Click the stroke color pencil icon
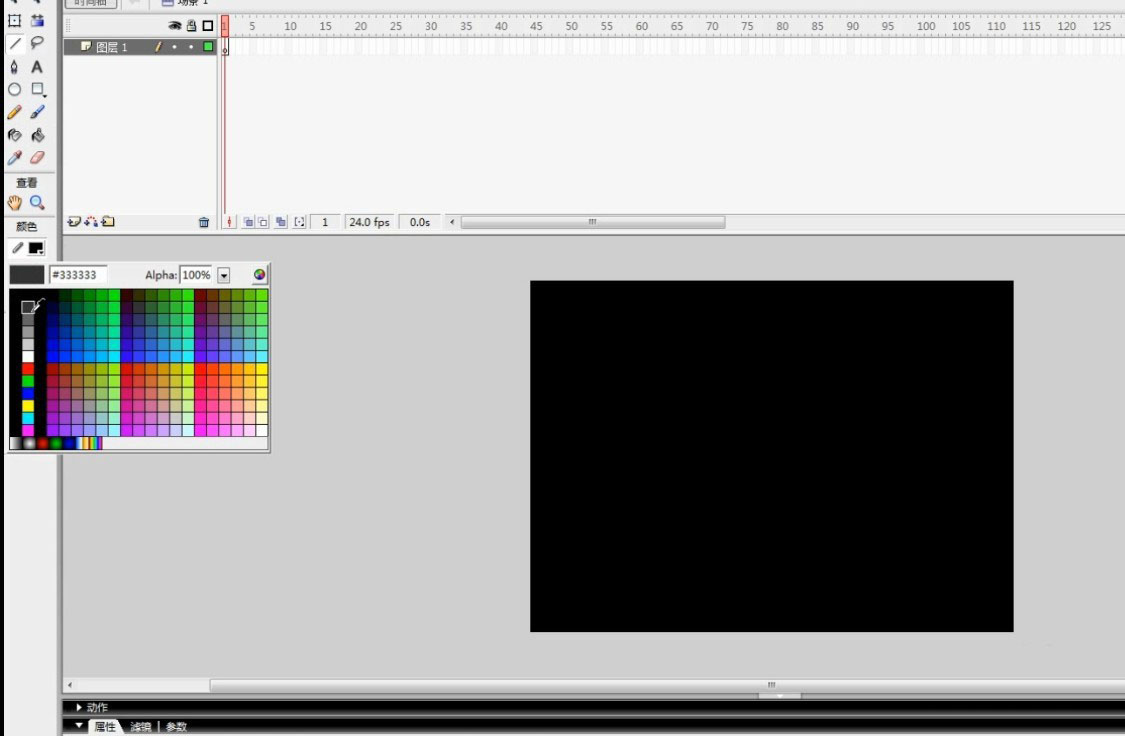The image size is (1125, 736). tap(18, 248)
